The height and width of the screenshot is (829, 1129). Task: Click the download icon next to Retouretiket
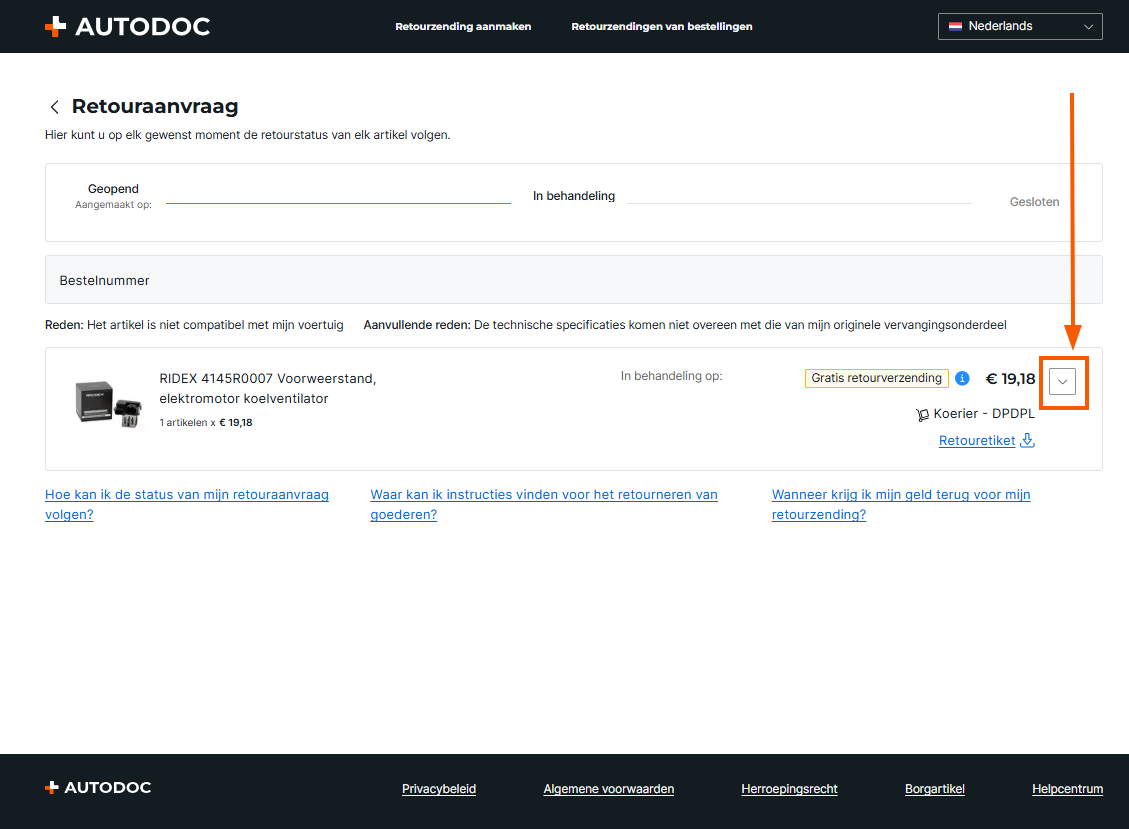[x=1027, y=440]
